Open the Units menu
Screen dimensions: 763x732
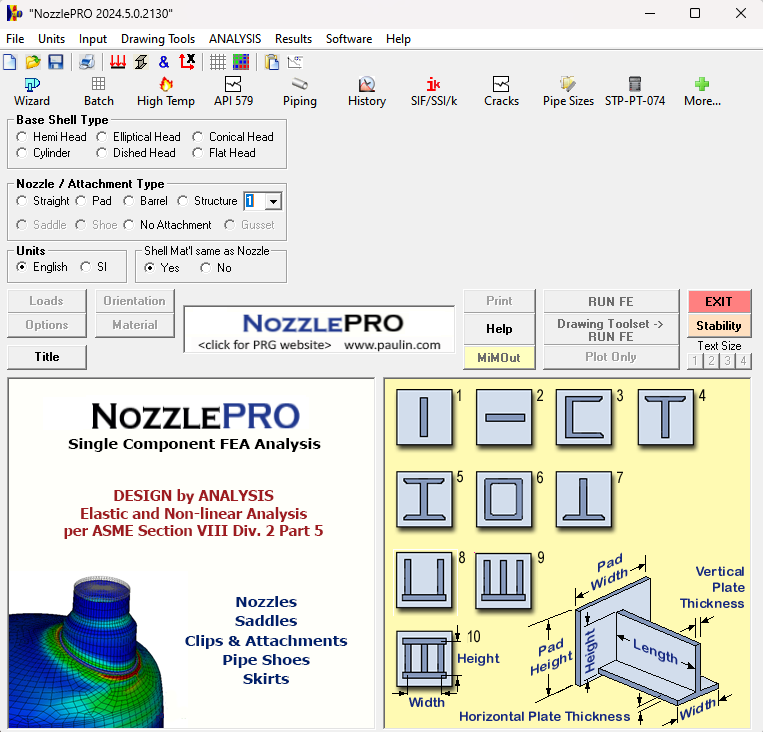[52, 39]
